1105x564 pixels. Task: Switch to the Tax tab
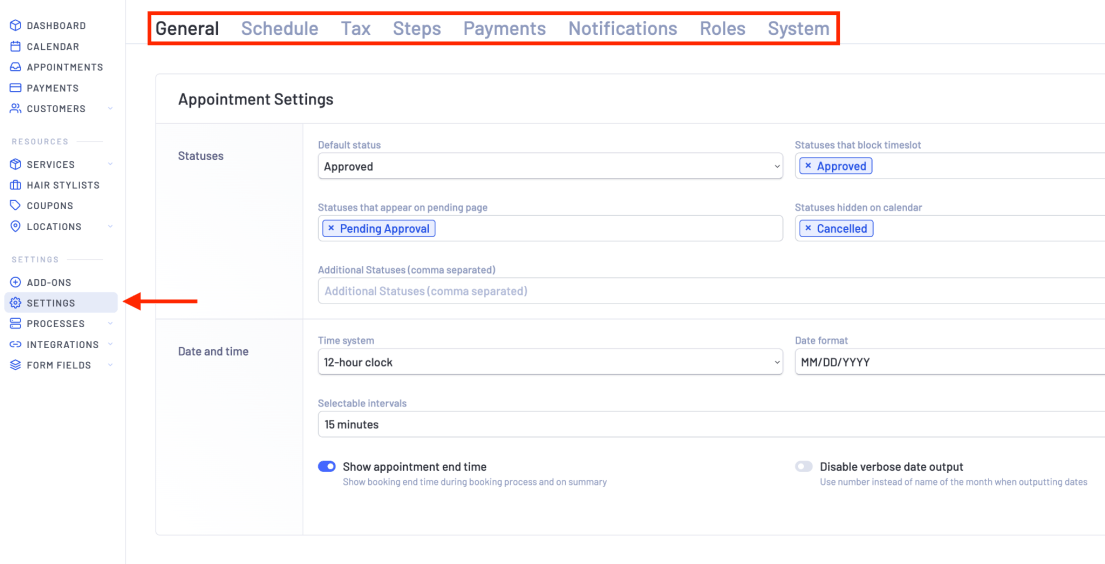[356, 28]
